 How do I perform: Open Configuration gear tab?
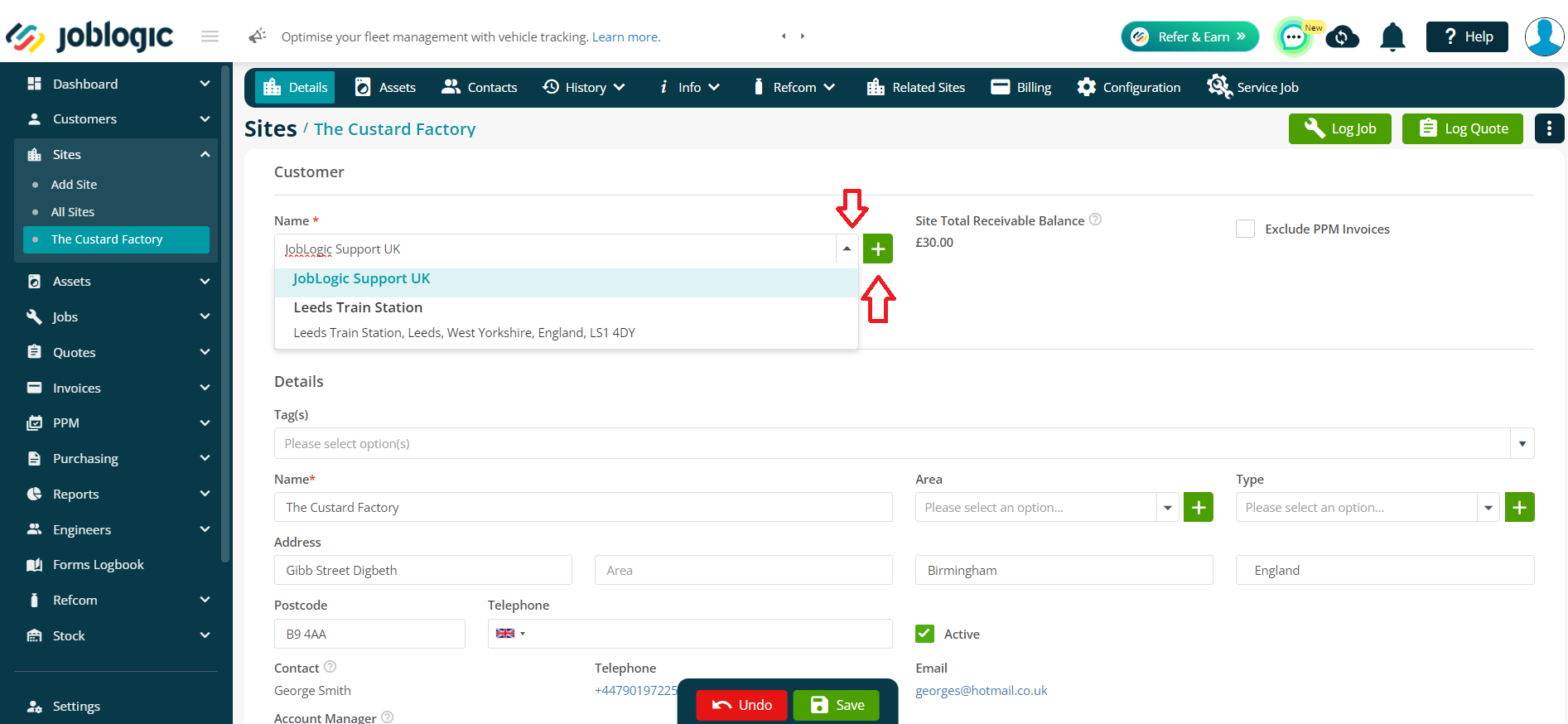(1128, 87)
